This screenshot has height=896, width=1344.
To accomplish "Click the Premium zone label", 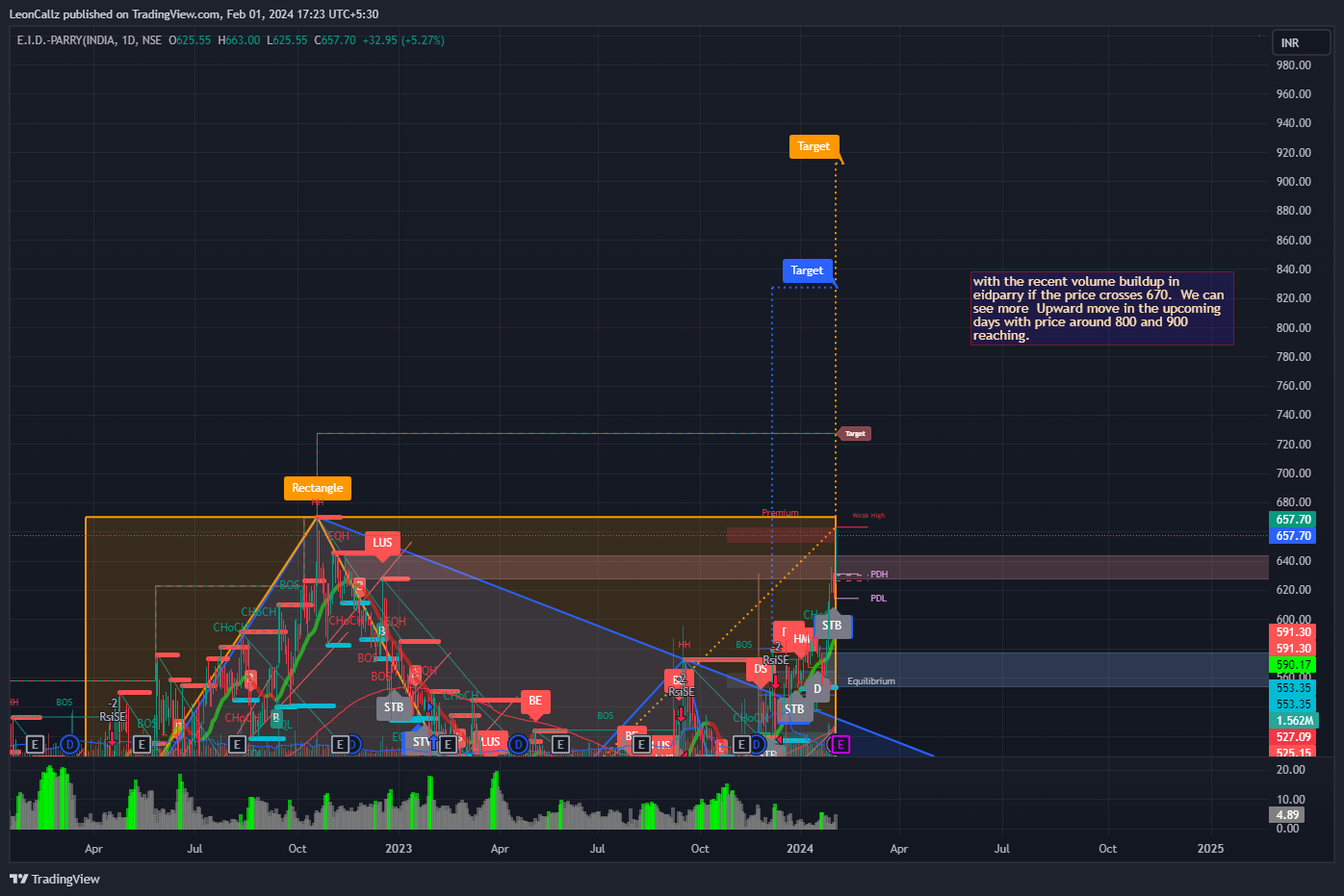I will [780, 513].
